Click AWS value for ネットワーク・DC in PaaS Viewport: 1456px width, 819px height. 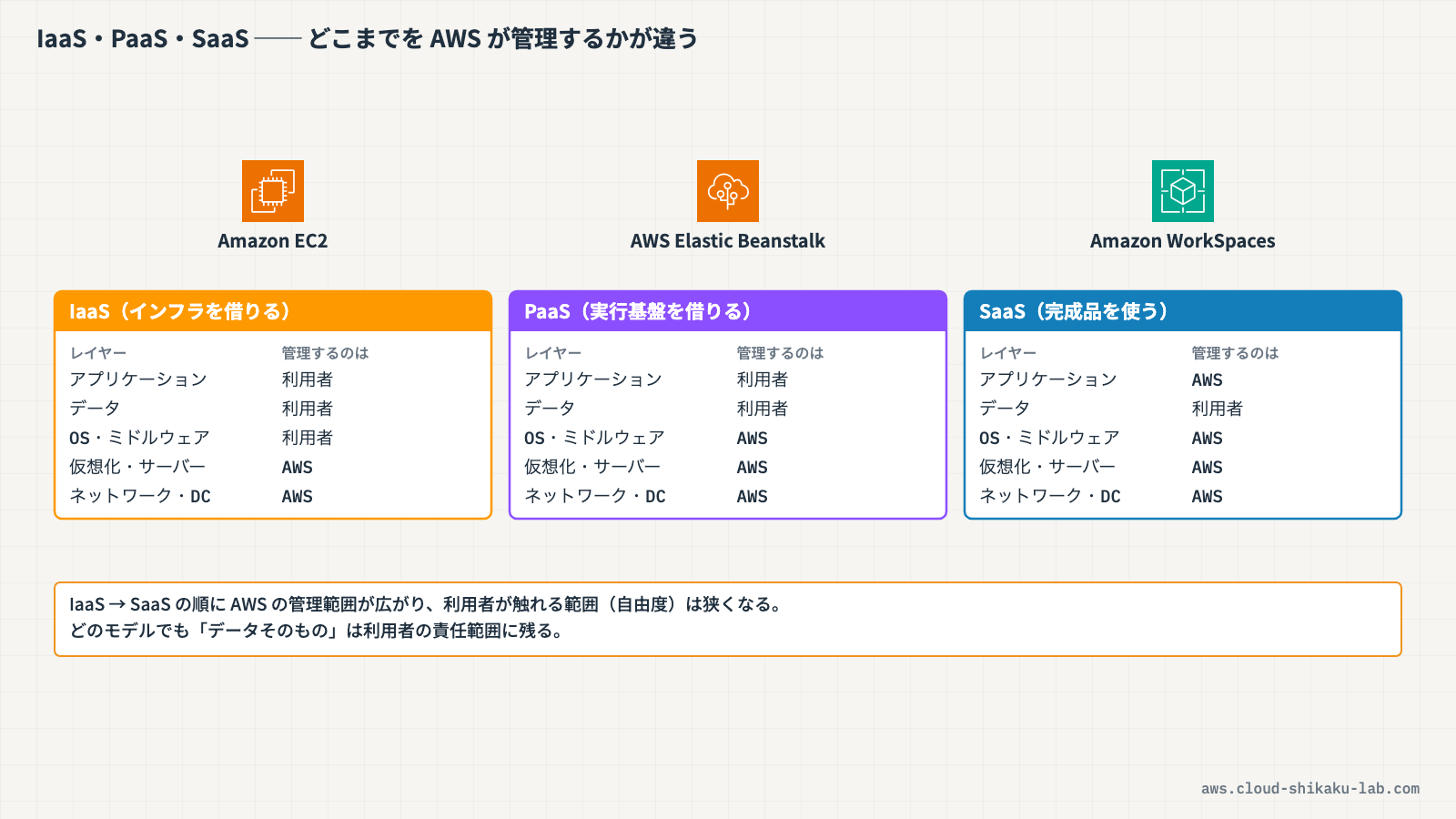pos(753,496)
